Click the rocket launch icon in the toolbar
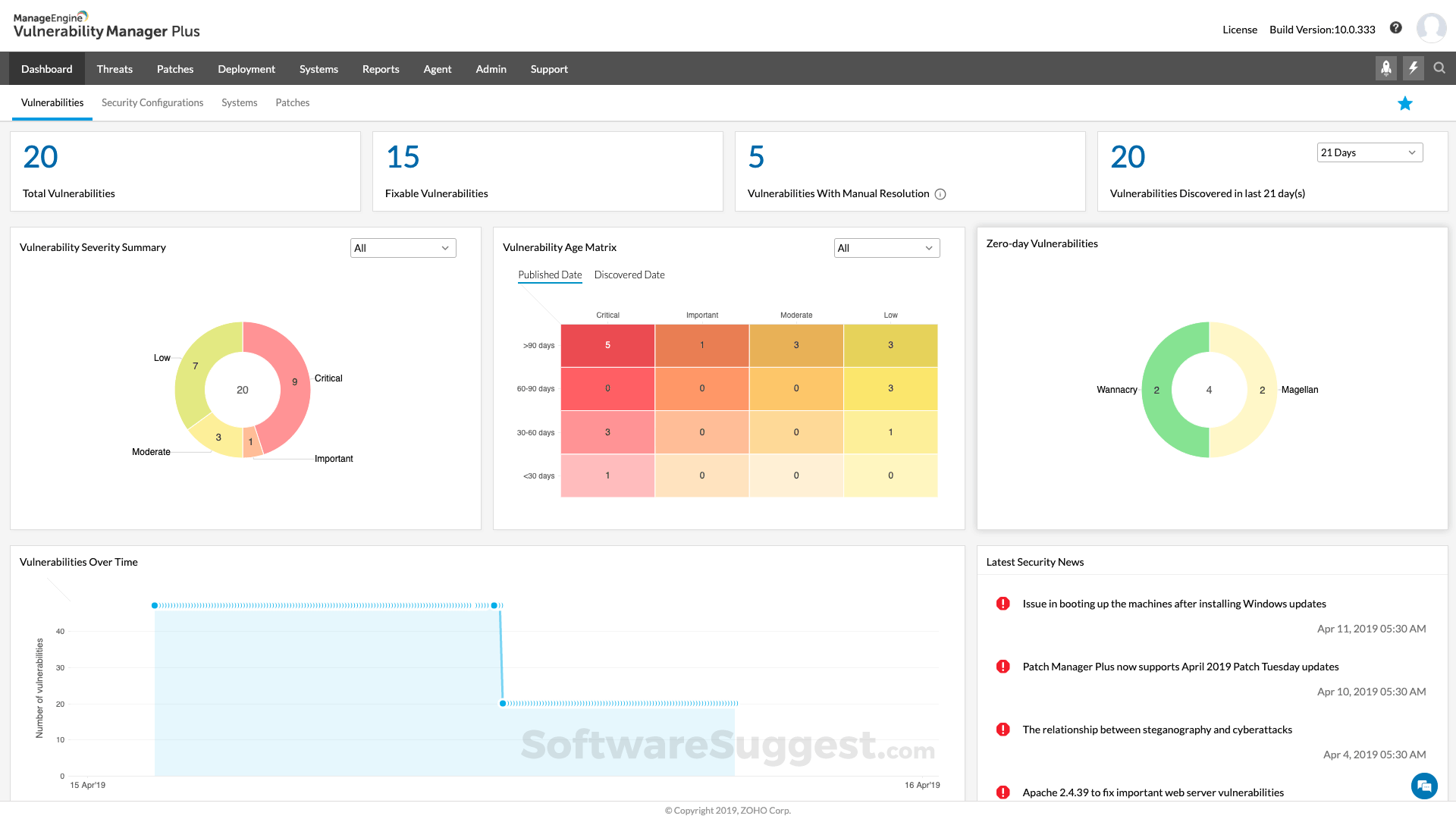The height and width of the screenshot is (819, 1456). coord(1385,68)
